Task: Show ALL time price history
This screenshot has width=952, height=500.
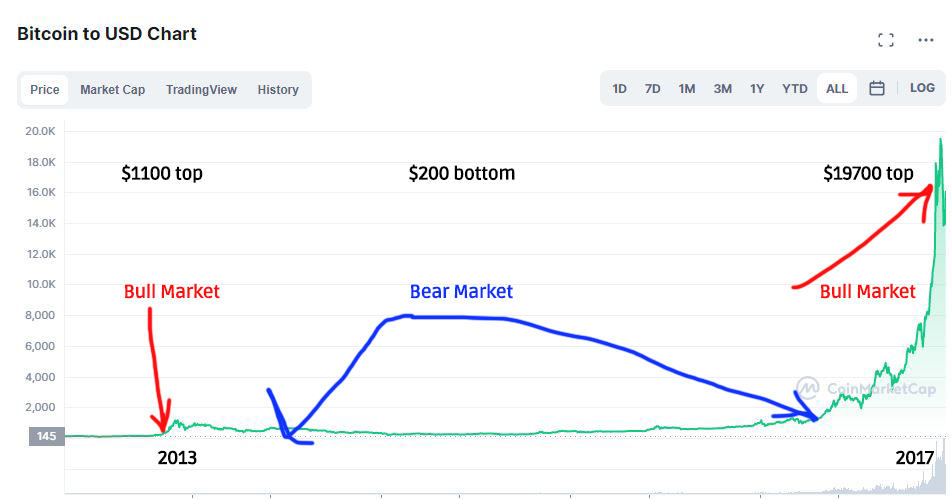Action: tap(837, 88)
